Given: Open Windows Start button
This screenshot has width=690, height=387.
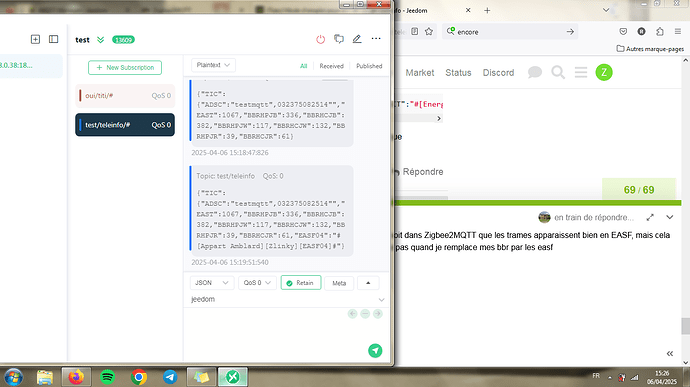Looking at the screenshot, I should (x=13, y=377).
